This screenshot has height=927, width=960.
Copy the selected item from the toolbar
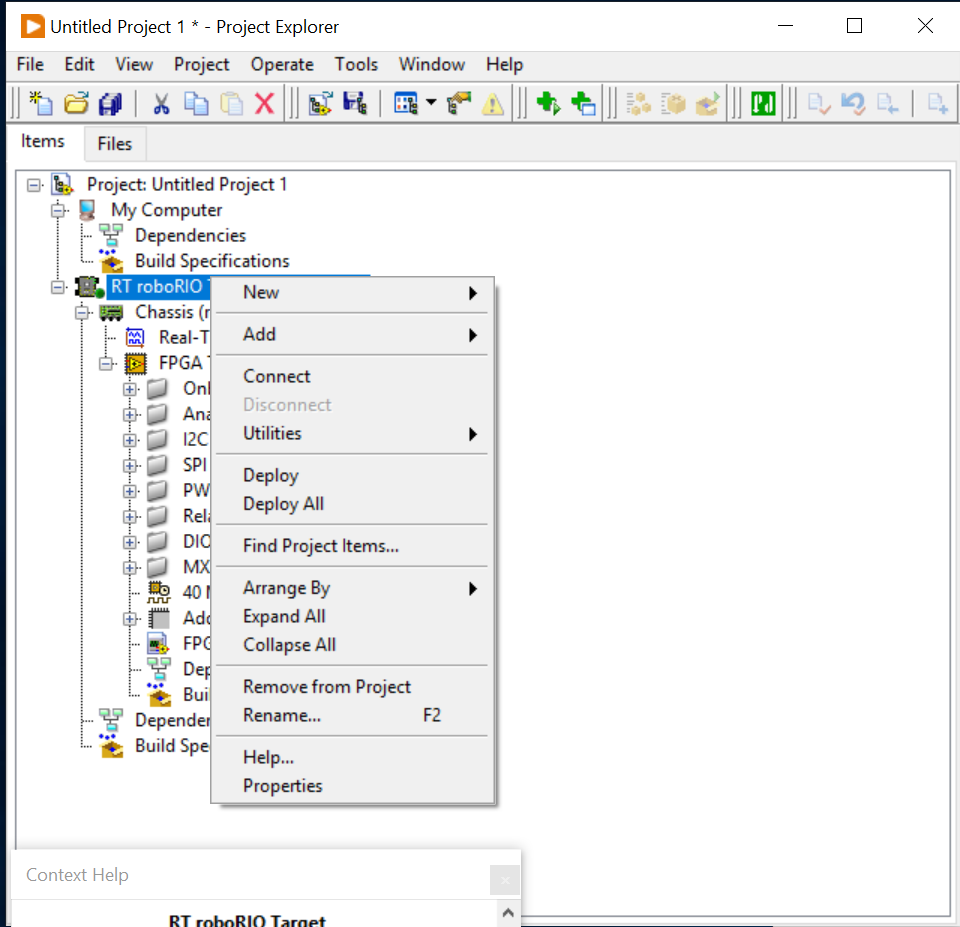(194, 103)
